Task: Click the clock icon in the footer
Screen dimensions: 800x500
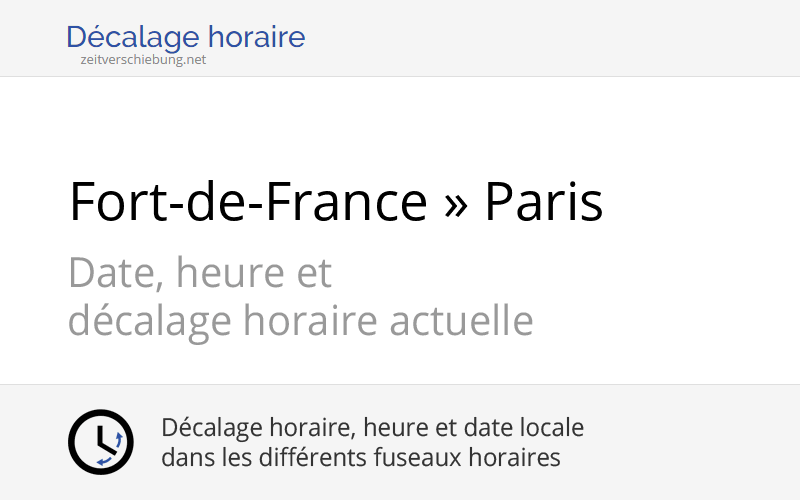Action: click(100, 441)
